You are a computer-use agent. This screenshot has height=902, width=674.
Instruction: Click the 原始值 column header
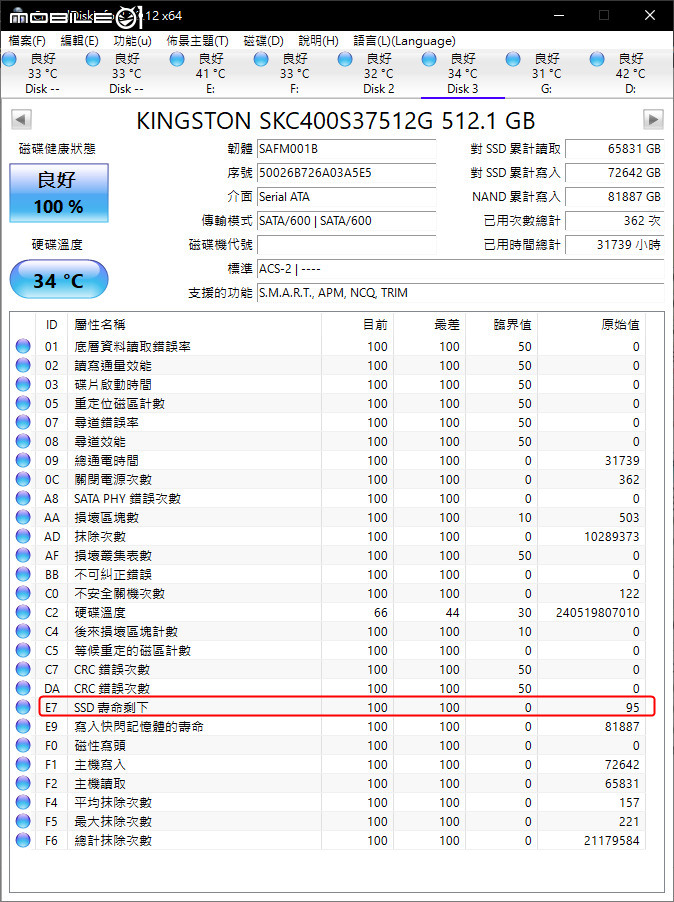tap(592, 324)
